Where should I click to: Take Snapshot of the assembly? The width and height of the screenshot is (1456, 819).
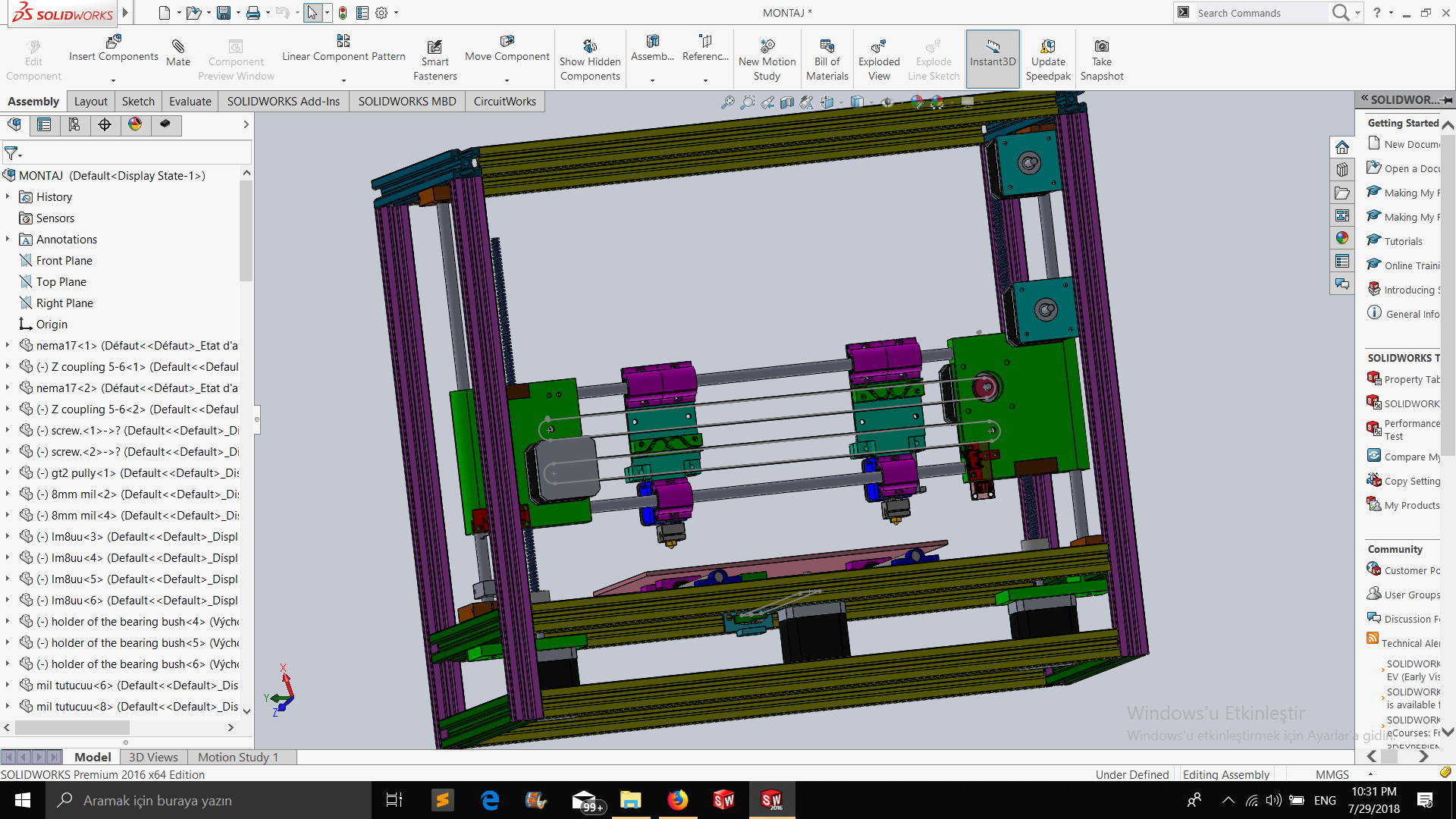pyautogui.click(x=1102, y=61)
